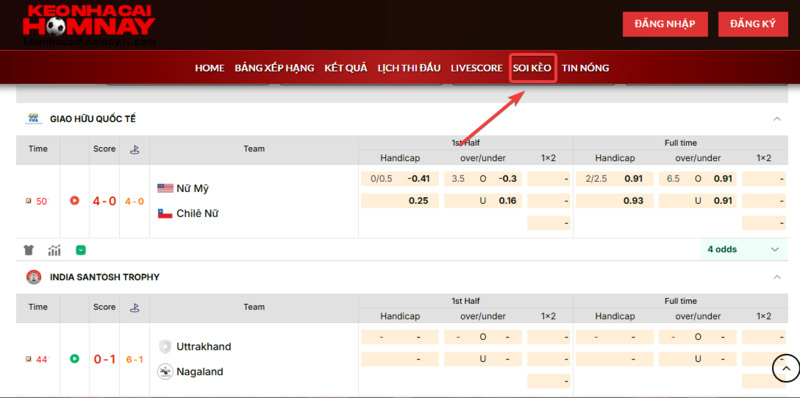The width and height of the screenshot is (800, 398).
Task: Click the small red card icon beside minute 50
Action: tap(29, 201)
